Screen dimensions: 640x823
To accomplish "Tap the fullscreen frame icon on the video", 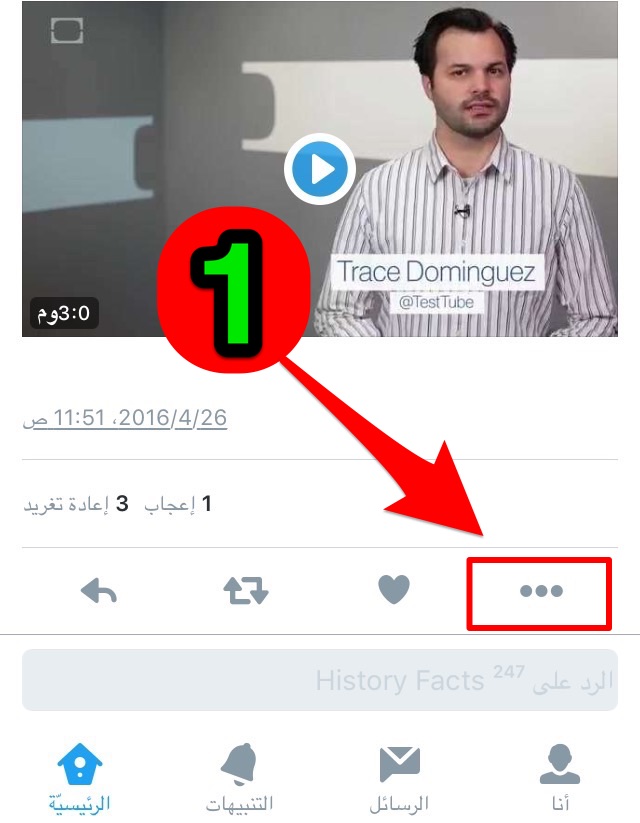I will click(67, 30).
